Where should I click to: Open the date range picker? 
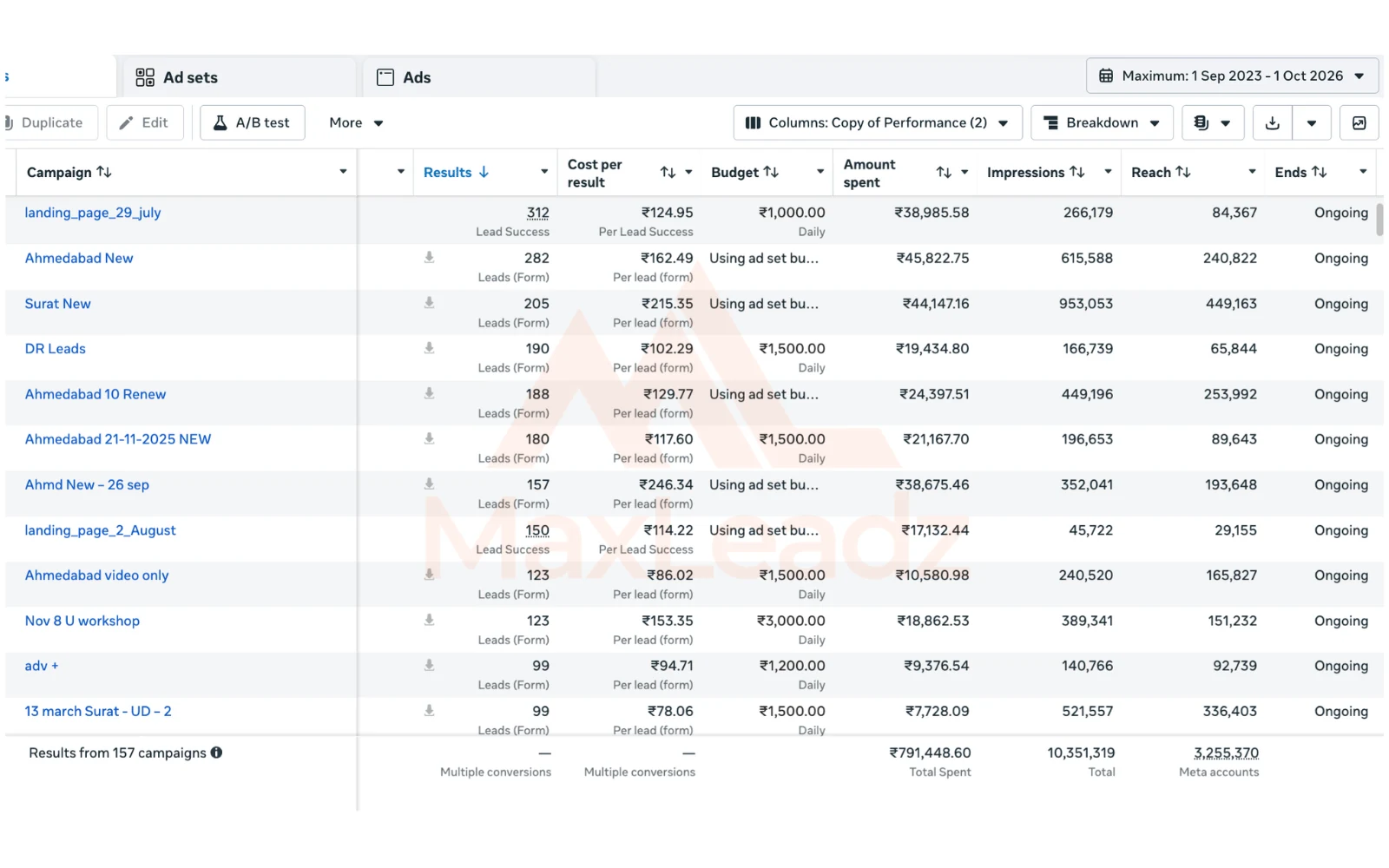tap(1232, 76)
